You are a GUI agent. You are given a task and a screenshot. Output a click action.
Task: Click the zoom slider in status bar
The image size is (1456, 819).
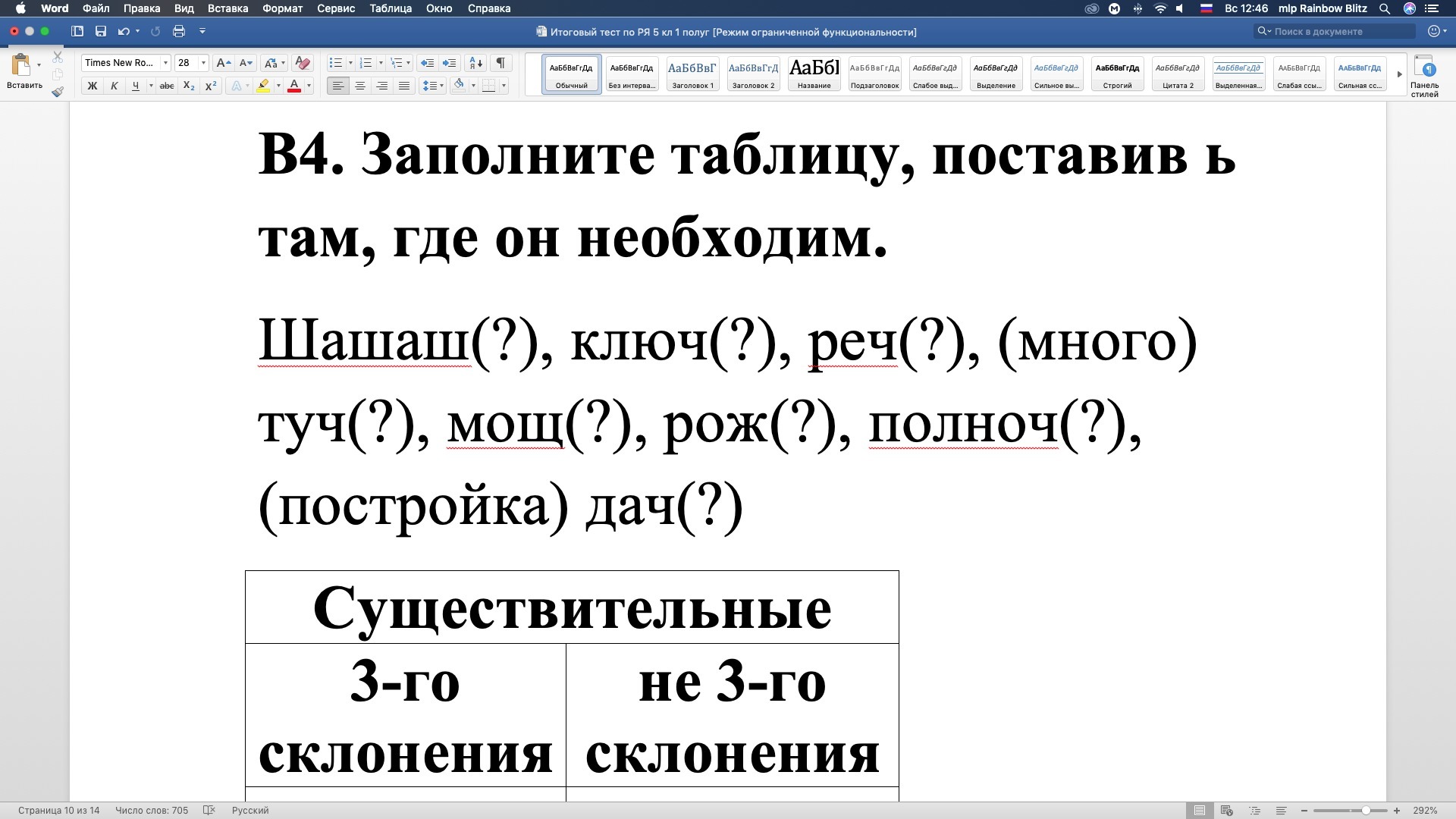click(x=1365, y=811)
